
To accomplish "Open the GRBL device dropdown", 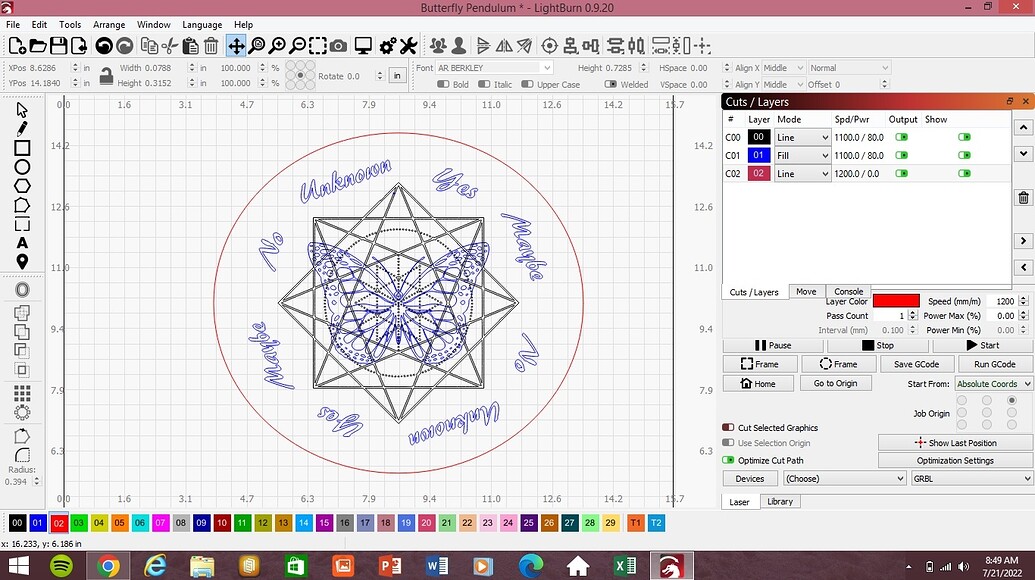I will pyautogui.click(x=972, y=478).
